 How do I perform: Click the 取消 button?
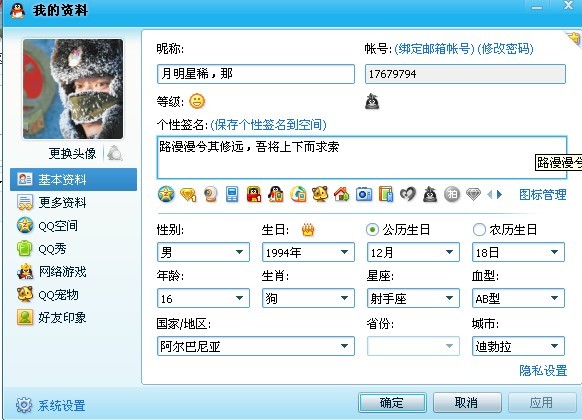point(467,403)
